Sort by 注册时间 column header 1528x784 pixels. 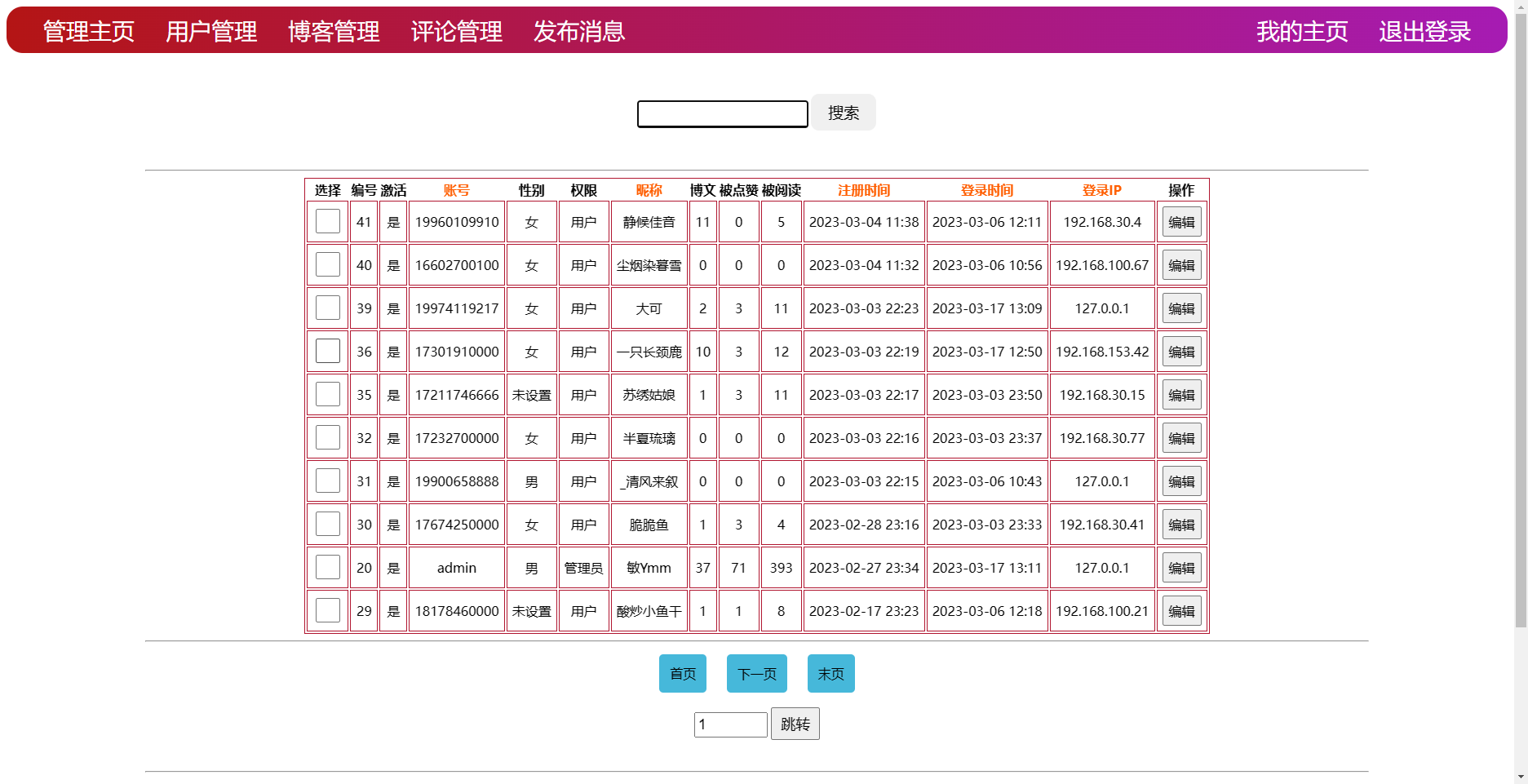pos(864,190)
